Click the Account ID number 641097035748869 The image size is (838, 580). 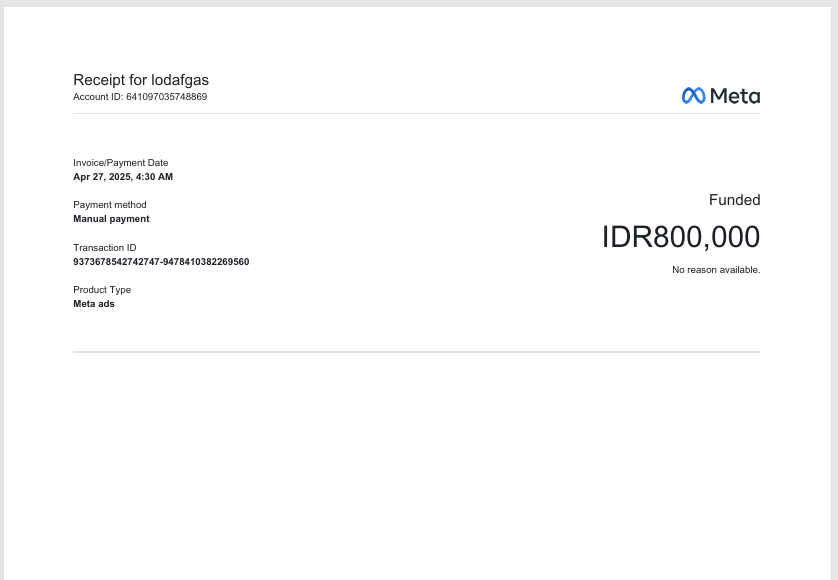166,97
